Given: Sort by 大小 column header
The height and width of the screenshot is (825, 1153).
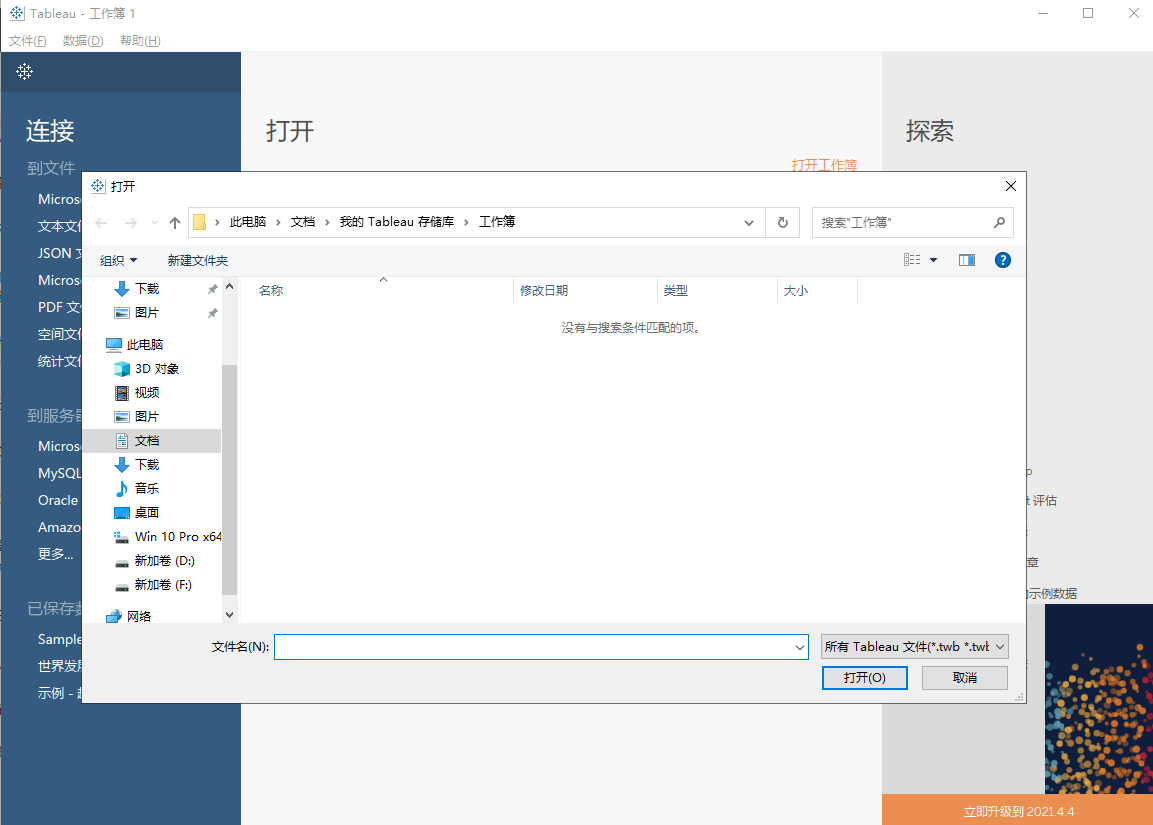Looking at the screenshot, I should coord(817,290).
